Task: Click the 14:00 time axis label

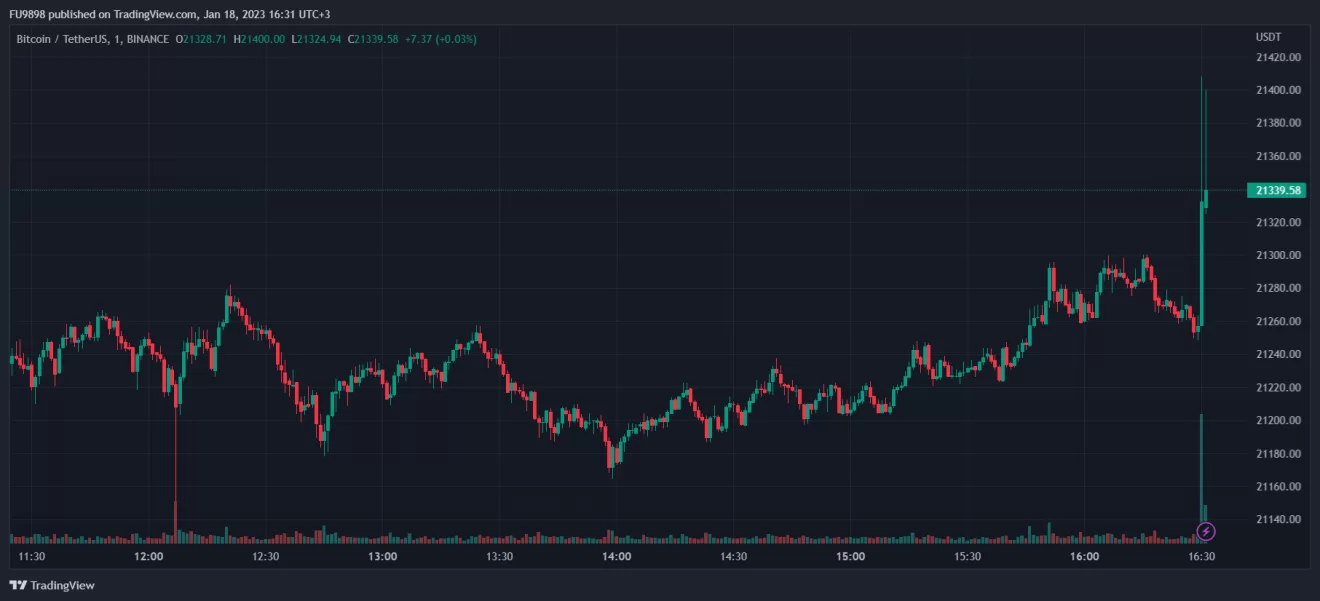Action: coord(616,557)
